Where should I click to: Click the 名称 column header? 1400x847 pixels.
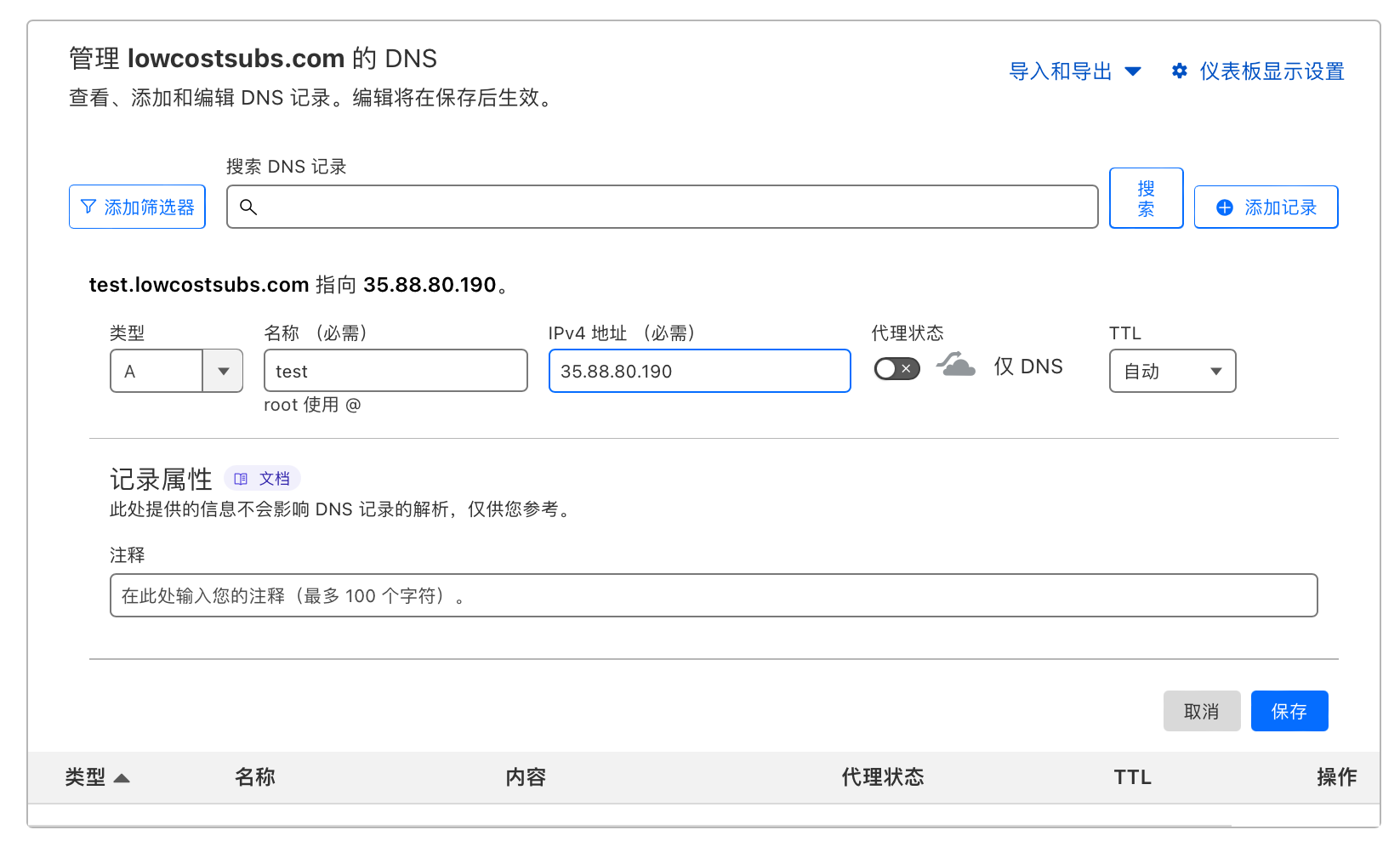tap(254, 777)
